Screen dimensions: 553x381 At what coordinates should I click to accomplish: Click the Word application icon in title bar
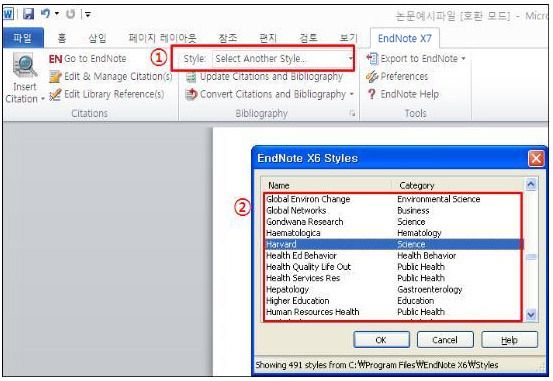8,14
